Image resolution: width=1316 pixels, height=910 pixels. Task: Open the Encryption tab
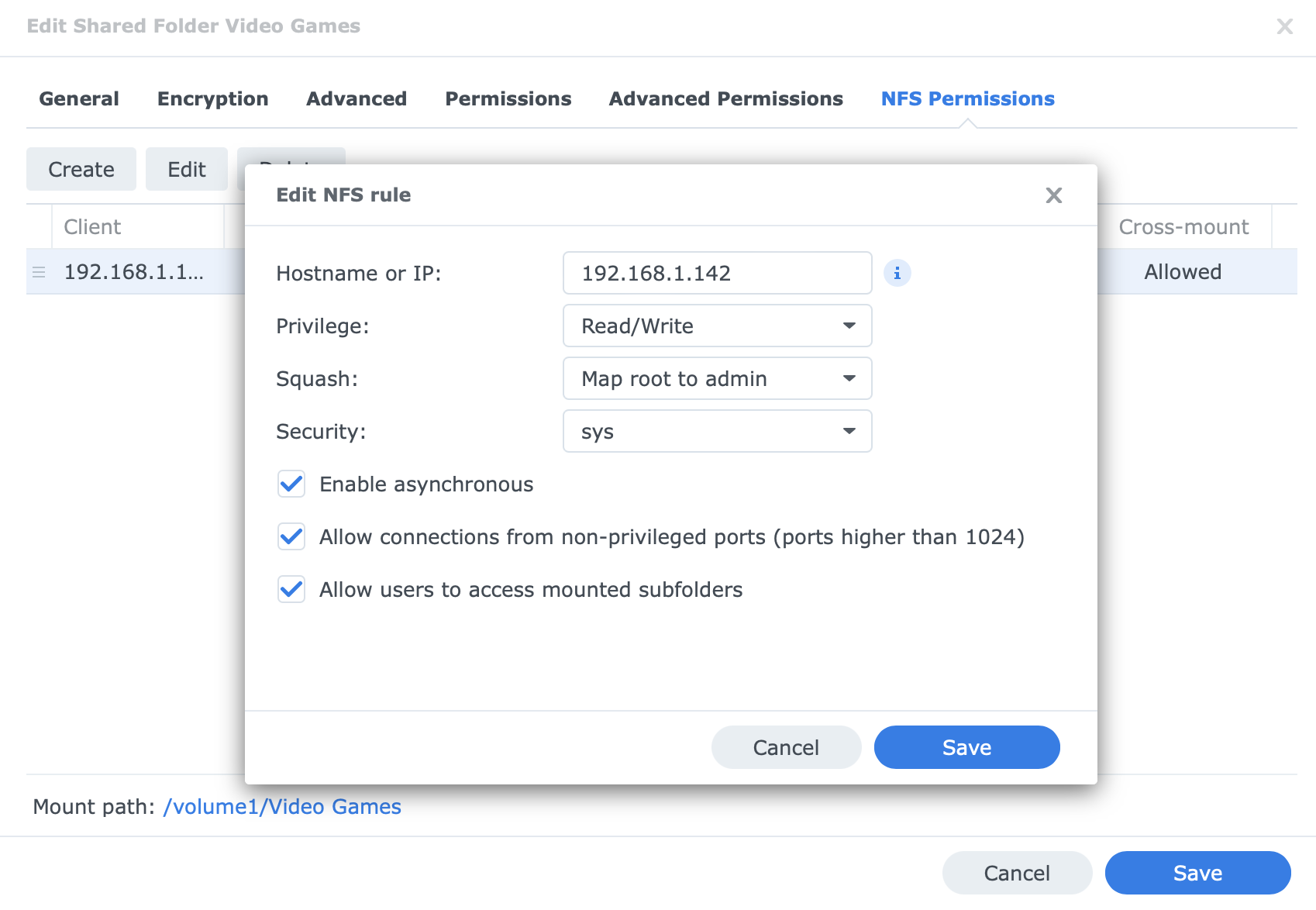click(213, 98)
